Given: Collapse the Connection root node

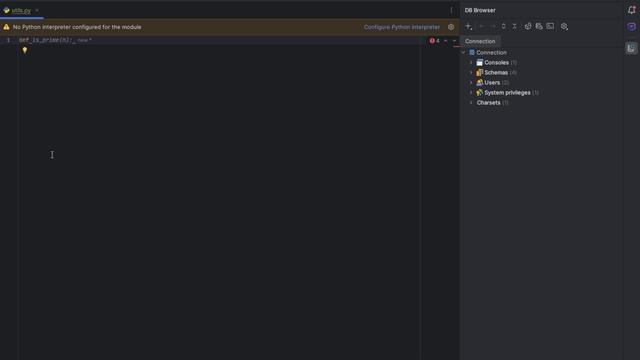Looking at the screenshot, I should [464, 53].
